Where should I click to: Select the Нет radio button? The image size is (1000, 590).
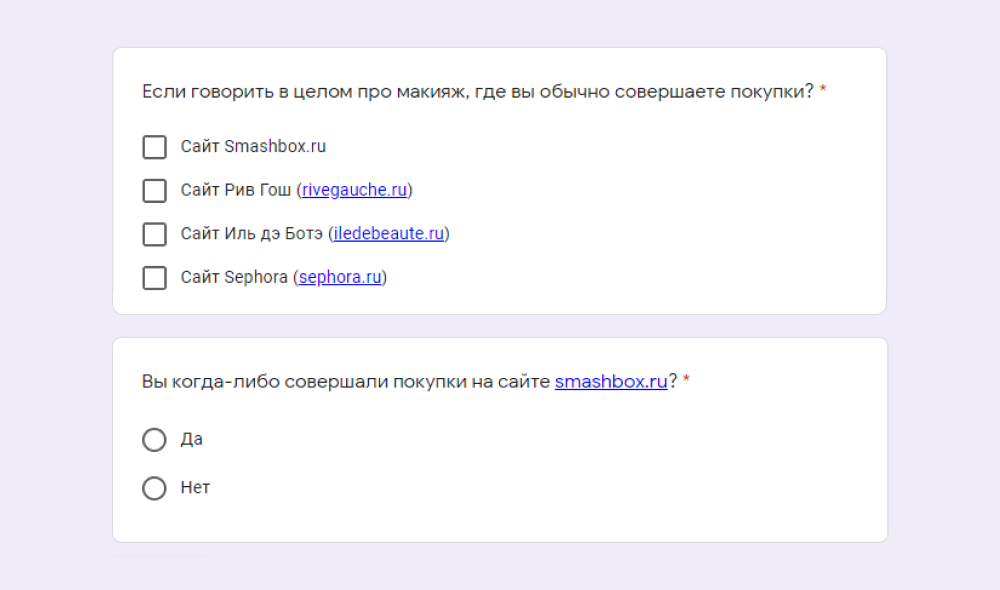[154, 488]
